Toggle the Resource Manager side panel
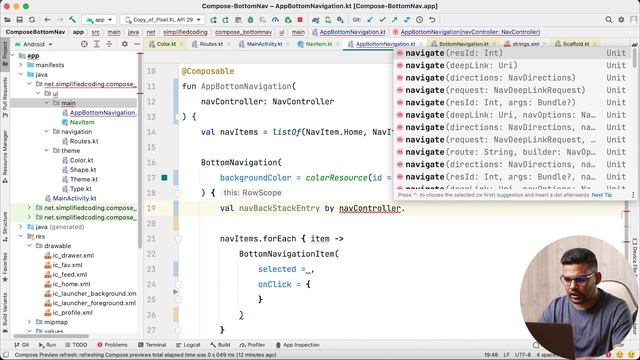Screen dimensions: 640x360 tap(5, 156)
